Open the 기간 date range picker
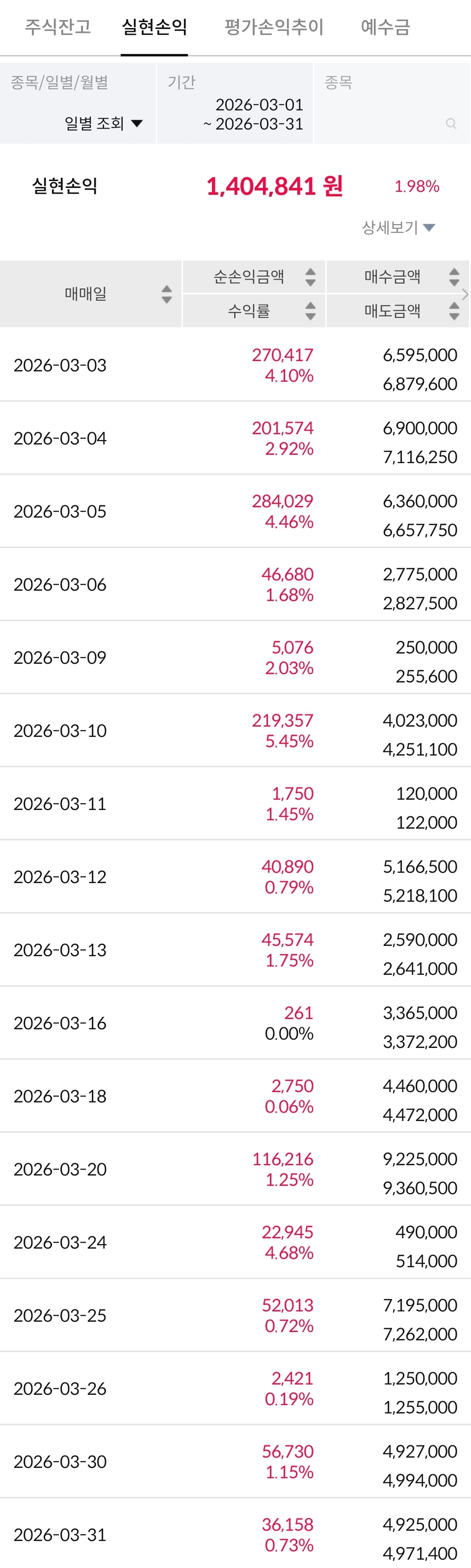Screen dimensions: 471x1568 click(254, 114)
